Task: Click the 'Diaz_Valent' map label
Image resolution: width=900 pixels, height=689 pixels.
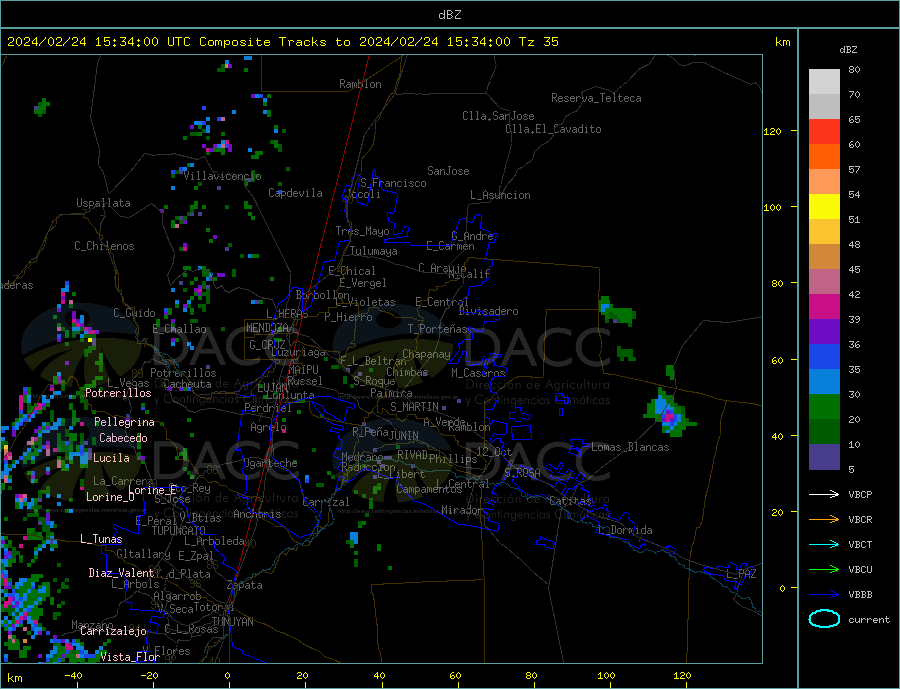Action: coord(121,573)
